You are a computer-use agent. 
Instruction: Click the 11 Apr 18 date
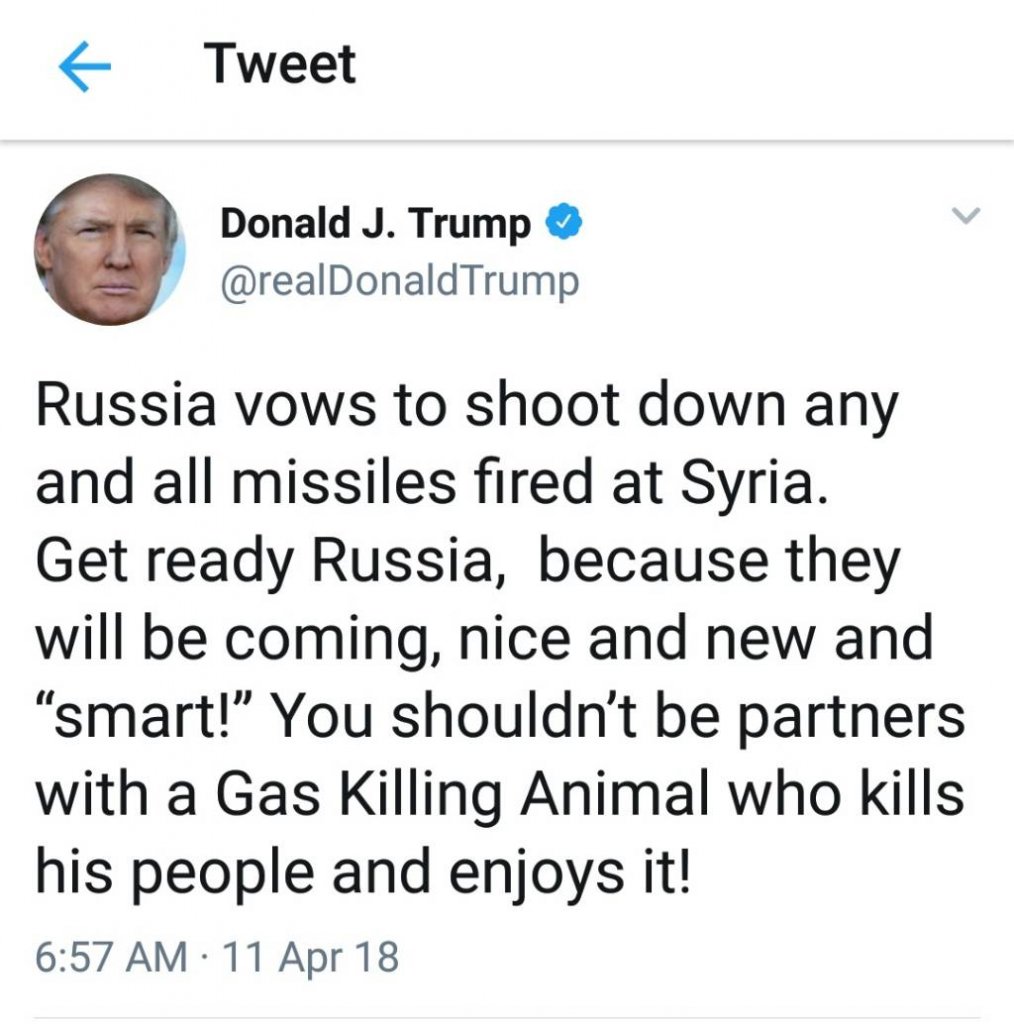(310, 957)
